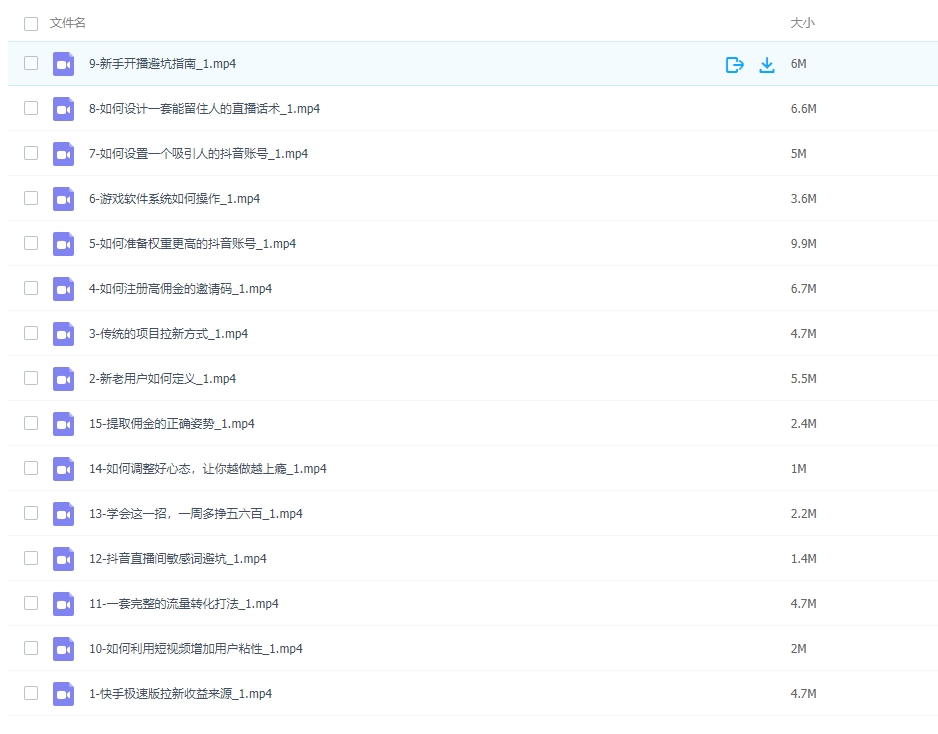Click the video icon beside 6-游戏软件系统如何操作

(x=63, y=198)
